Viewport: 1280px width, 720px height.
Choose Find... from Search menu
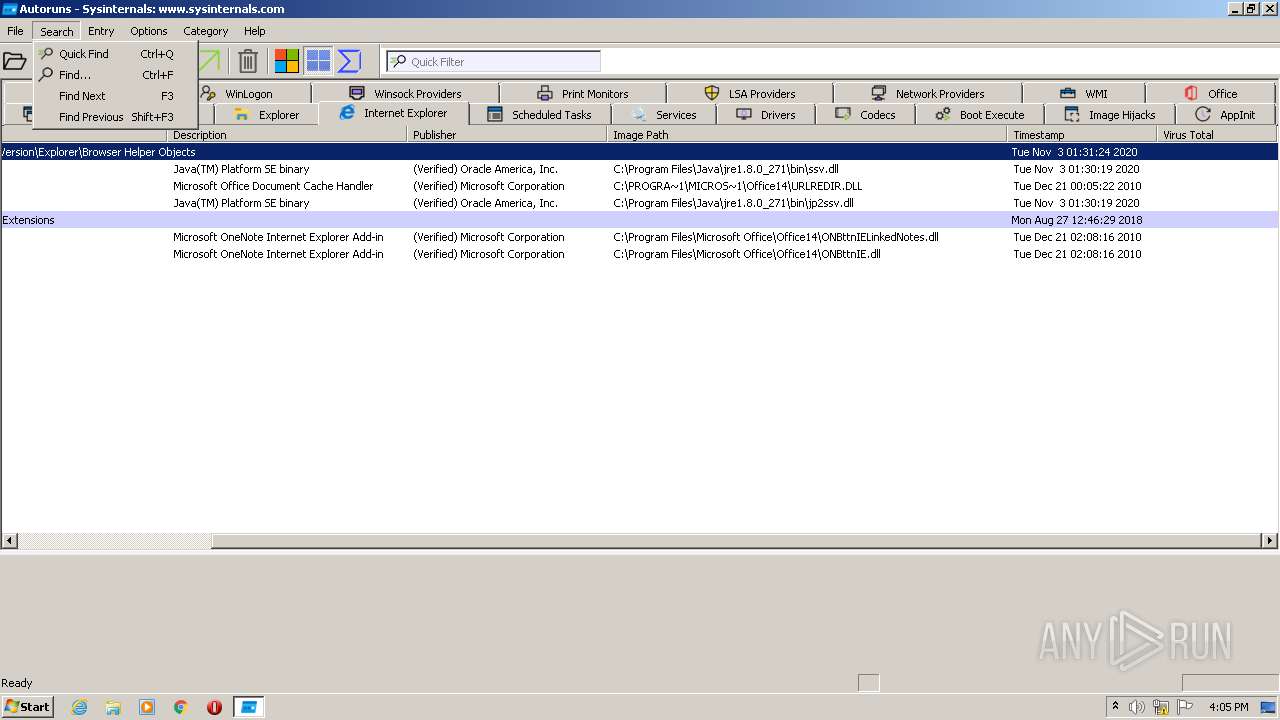(116, 75)
